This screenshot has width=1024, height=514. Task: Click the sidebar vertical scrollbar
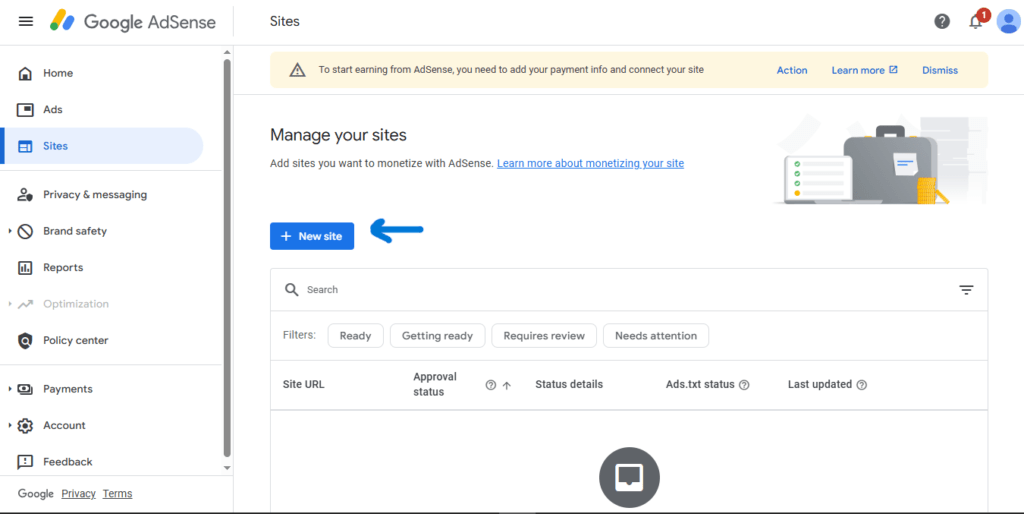point(227,258)
